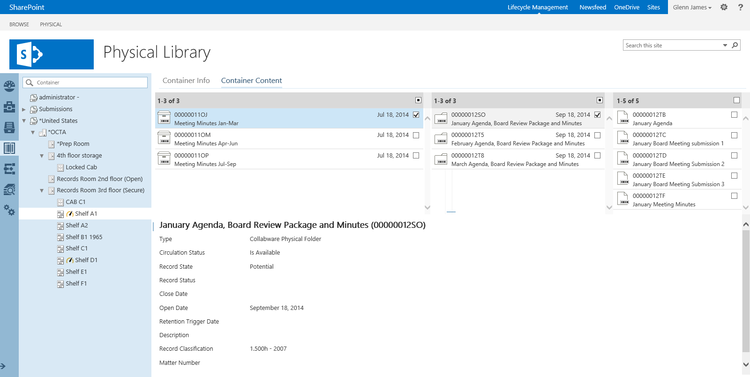
Task: Check the box for 00000012TC submission 1
Action: (x=734, y=135)
